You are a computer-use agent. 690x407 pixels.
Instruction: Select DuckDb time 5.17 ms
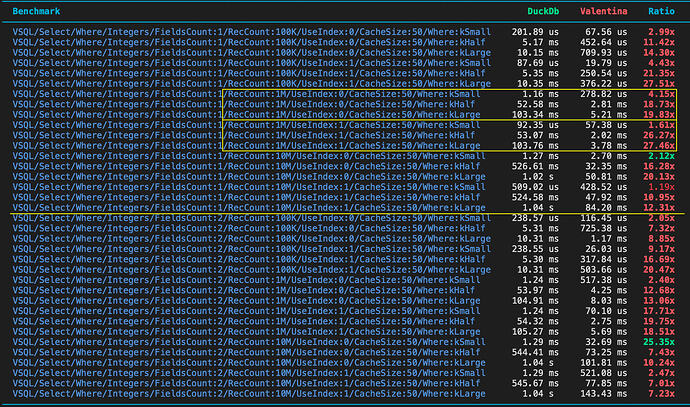tap(540, 42)
